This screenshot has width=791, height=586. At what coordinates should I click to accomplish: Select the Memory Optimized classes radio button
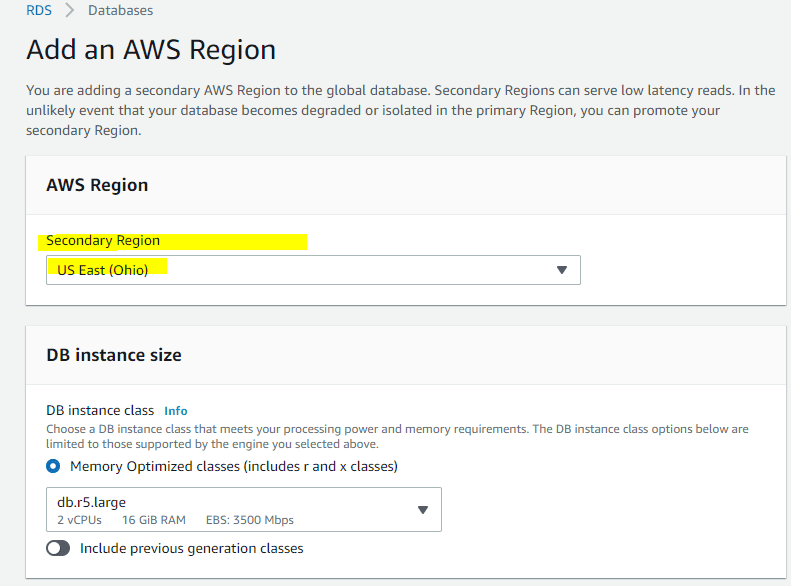click(x=53, y=466)
